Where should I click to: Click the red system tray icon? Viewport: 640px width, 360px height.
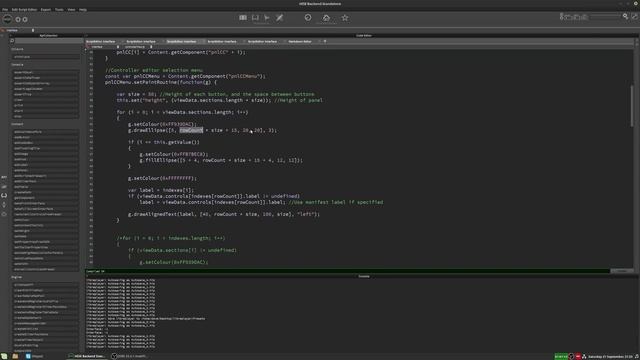[578, 356]
